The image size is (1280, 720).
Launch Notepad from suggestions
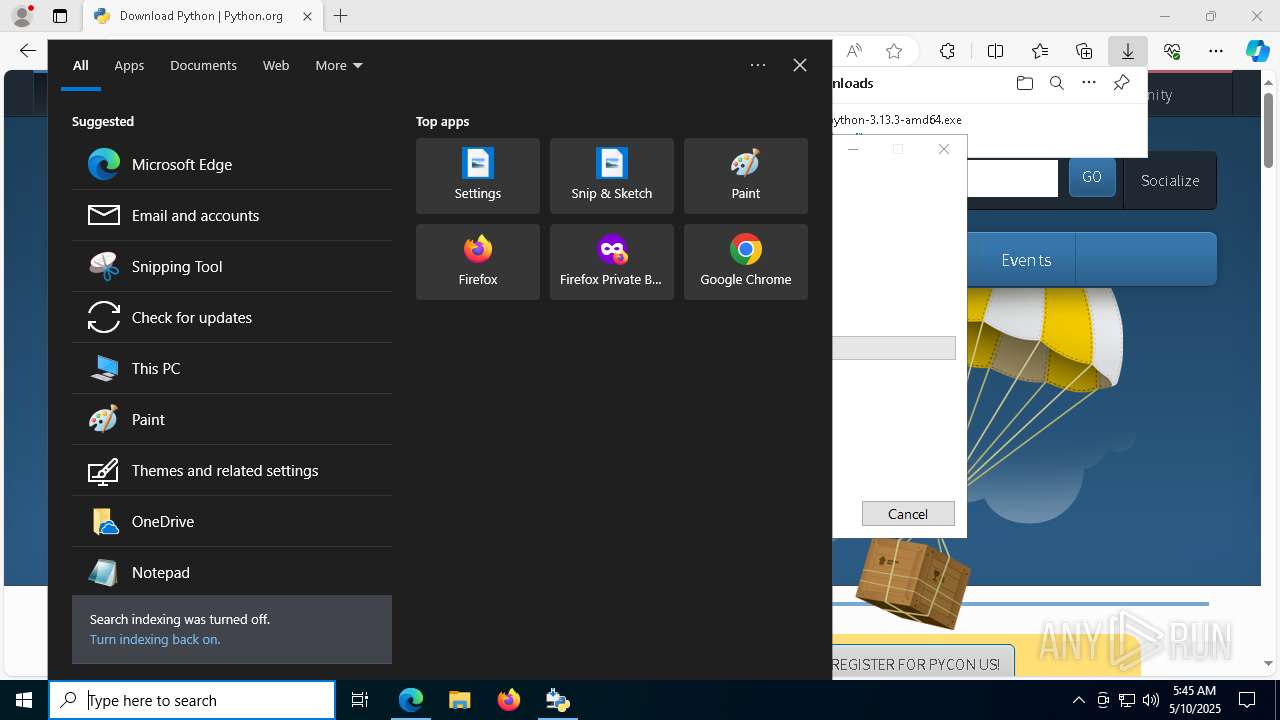pyautogui.click(x=232, y=572)
